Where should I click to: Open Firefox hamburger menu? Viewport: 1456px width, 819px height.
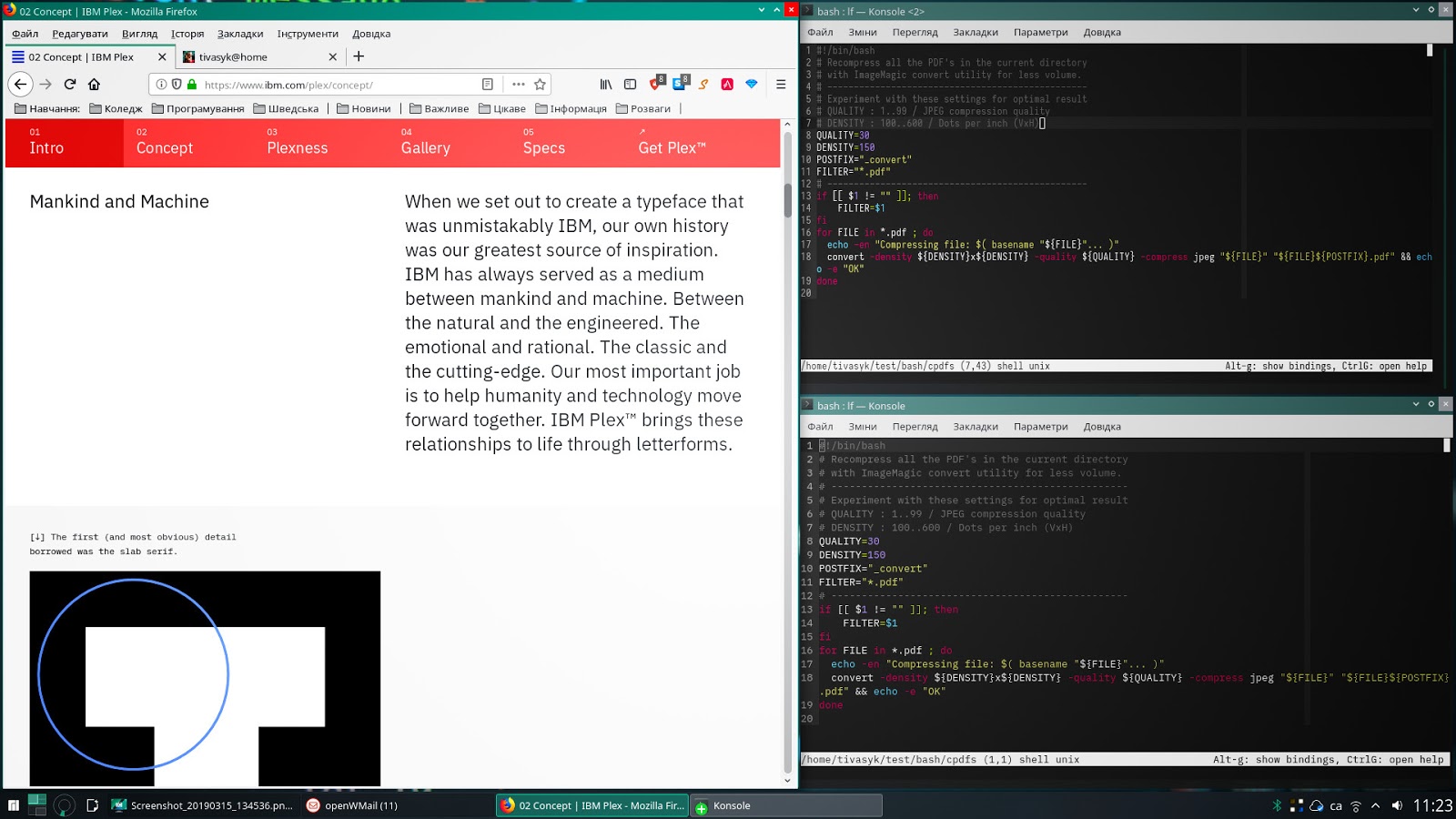coord(781,85)
